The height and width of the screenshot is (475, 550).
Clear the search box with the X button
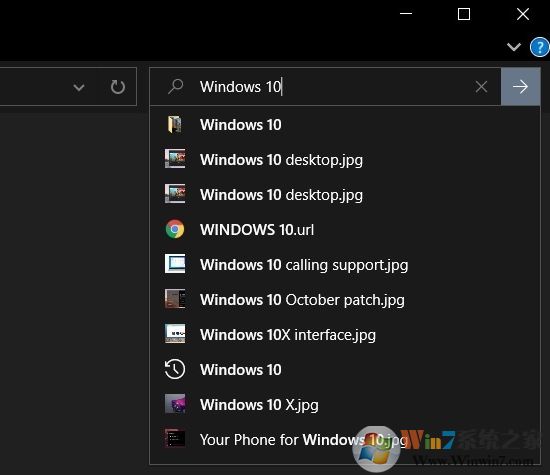(x=481, y=87)
